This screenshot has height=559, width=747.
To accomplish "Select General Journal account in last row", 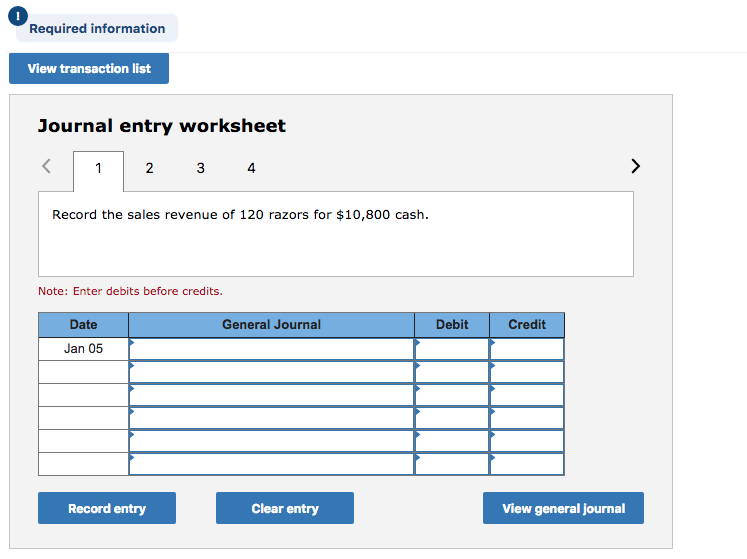I will [272, 464].
